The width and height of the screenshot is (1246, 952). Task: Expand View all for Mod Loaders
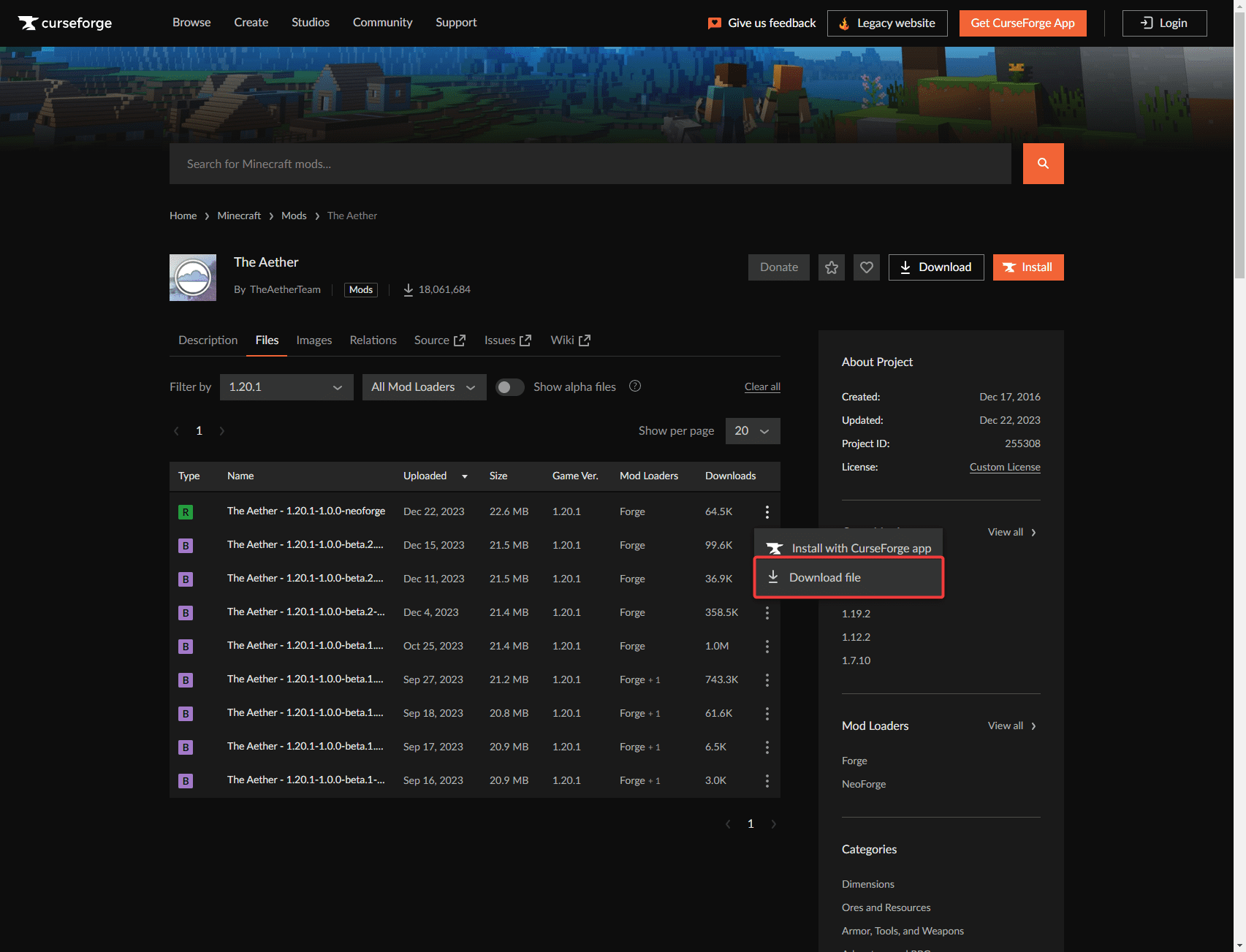pos(1012,726)
